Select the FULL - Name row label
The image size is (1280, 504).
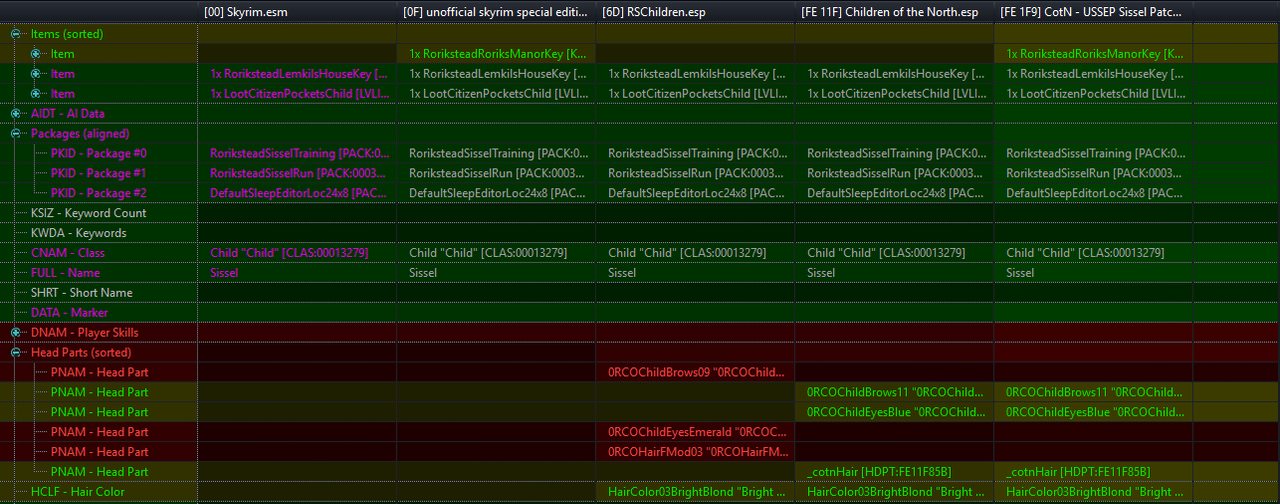tap(65, 273)
